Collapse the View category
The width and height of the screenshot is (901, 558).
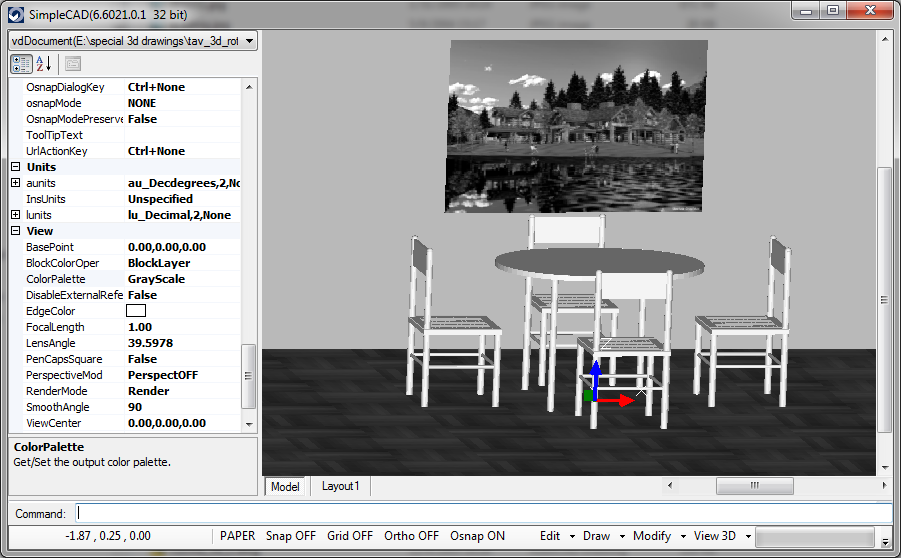pos(16,231)
